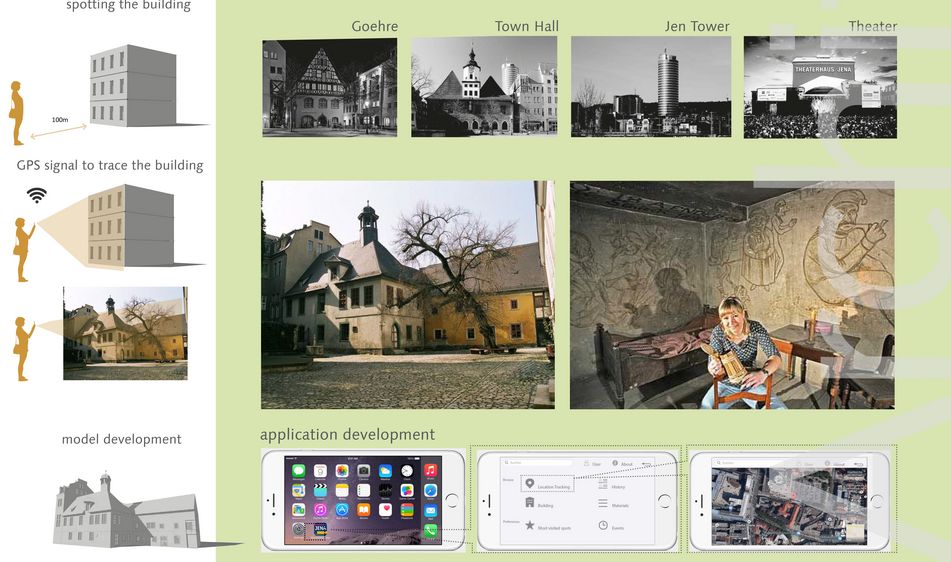This screenshot has height=562, width=951.
Task: Choose the Jen Tower photo
Action: point(650,87)
